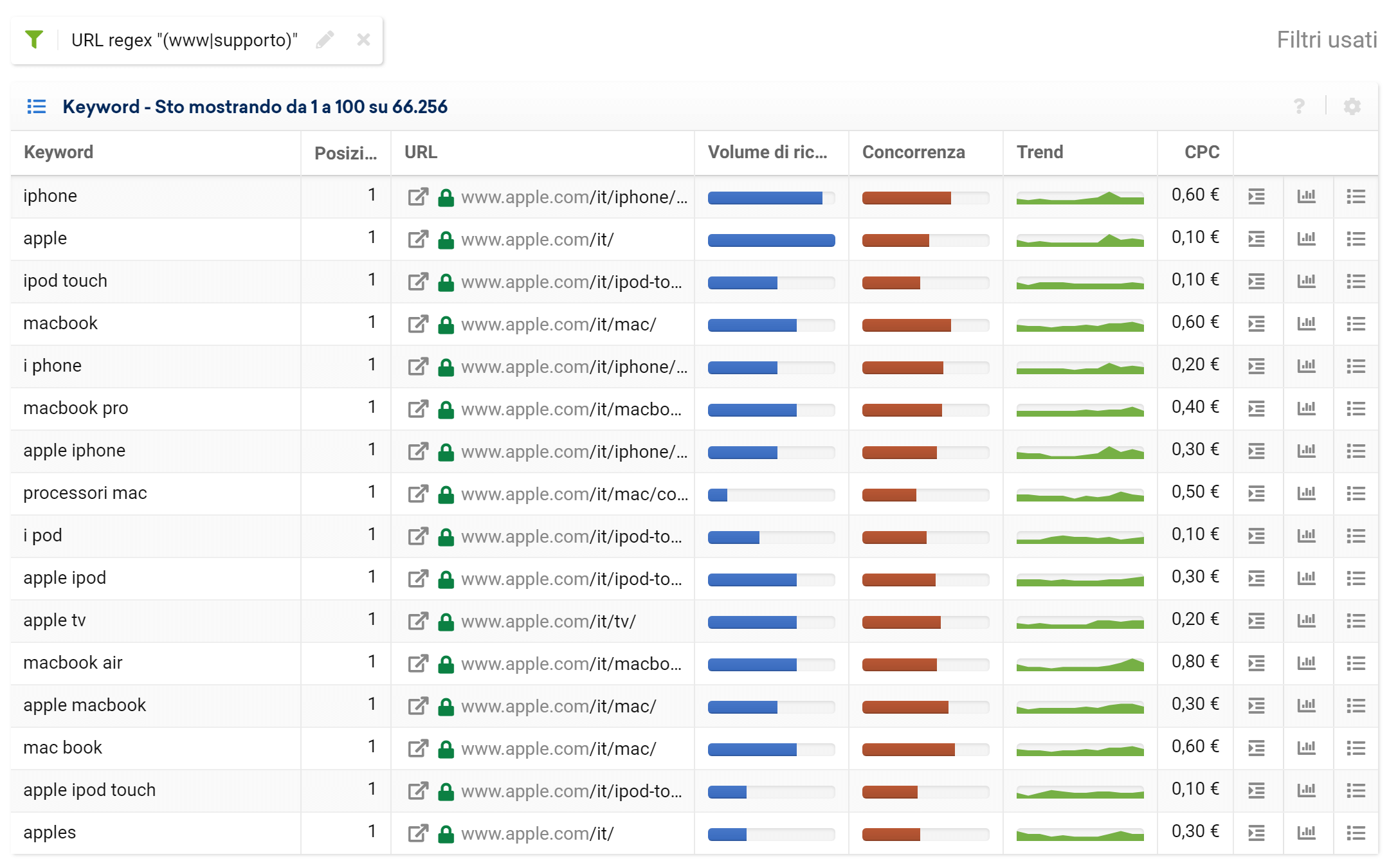Viewport: 1398px width, 868px height.
Task: Open www.apple.com/it/mac/ link in mac book row
Action: coord(559,748)
